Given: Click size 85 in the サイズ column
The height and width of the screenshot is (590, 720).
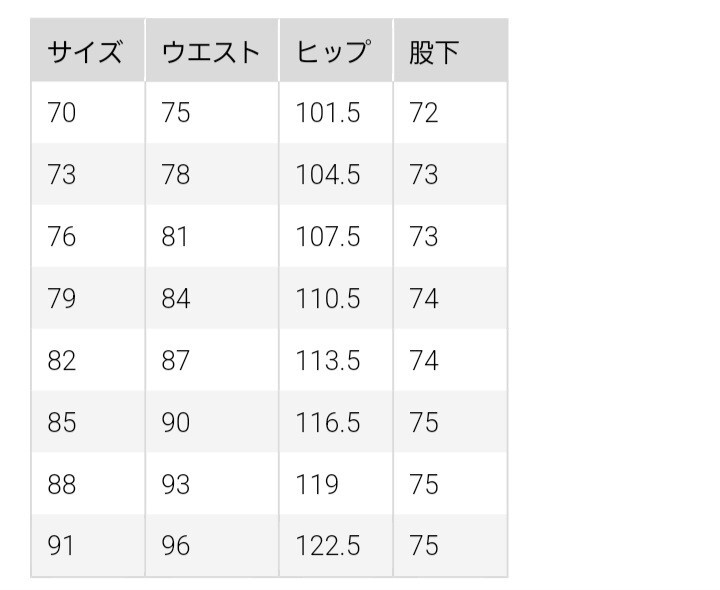Looking at the screenshot, I should (x=61, y=423).
